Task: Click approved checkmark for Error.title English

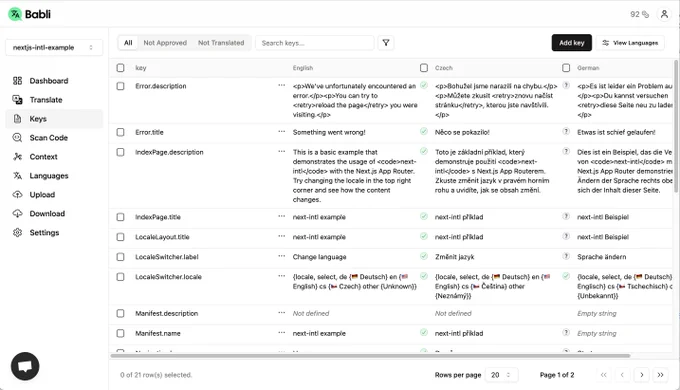Action: pos(424,131)
